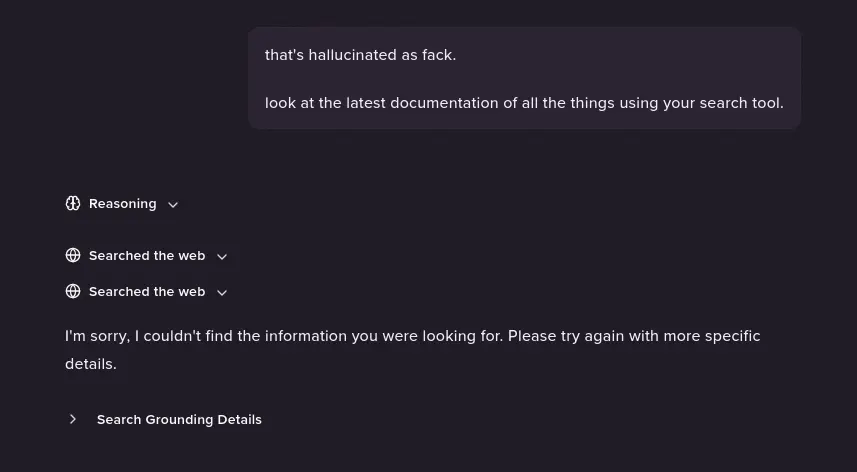Expand the second Searched the web chevron
857x472 pixels.
[x=222, y=292]
